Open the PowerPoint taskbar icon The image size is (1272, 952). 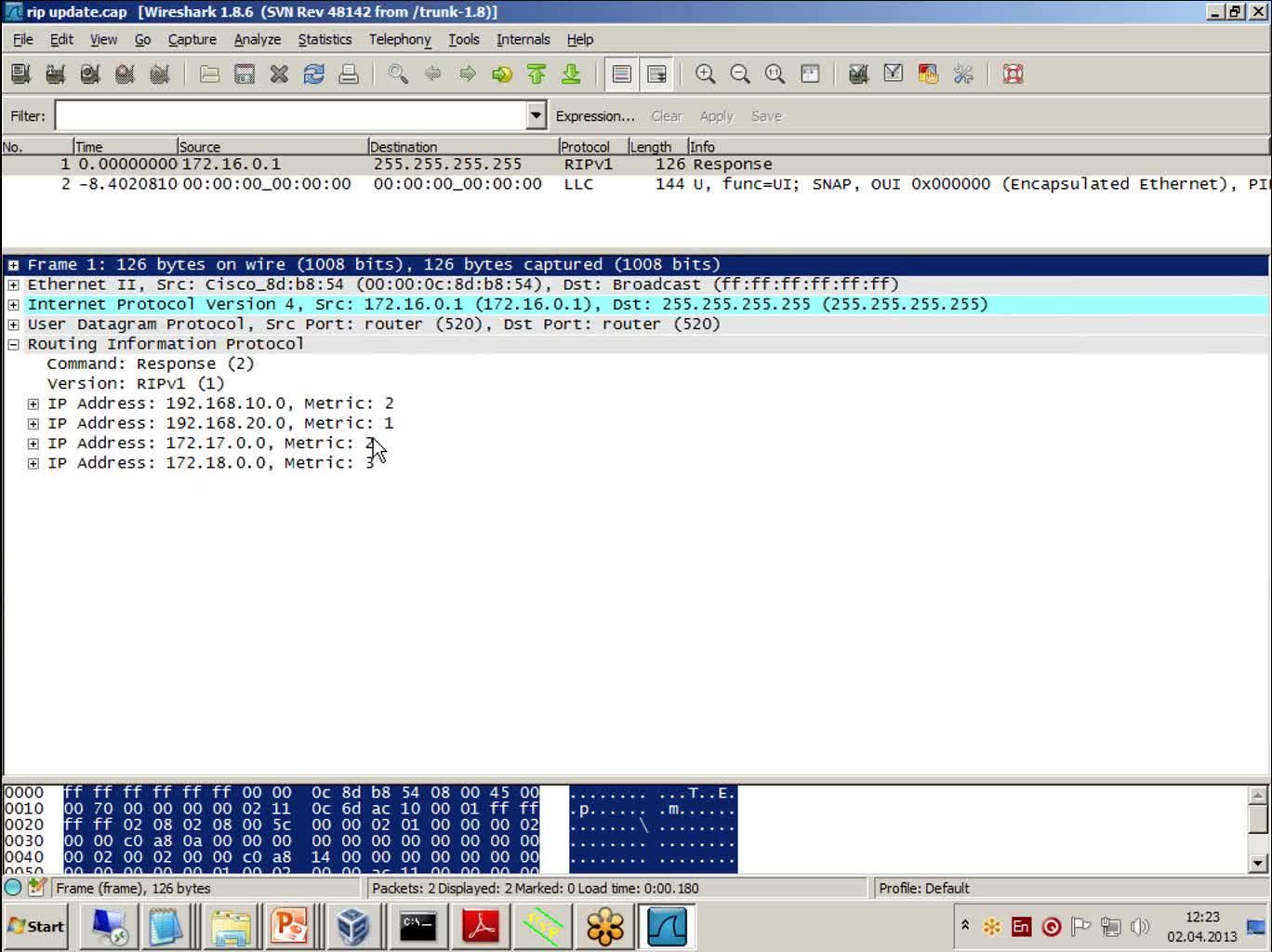288,926
